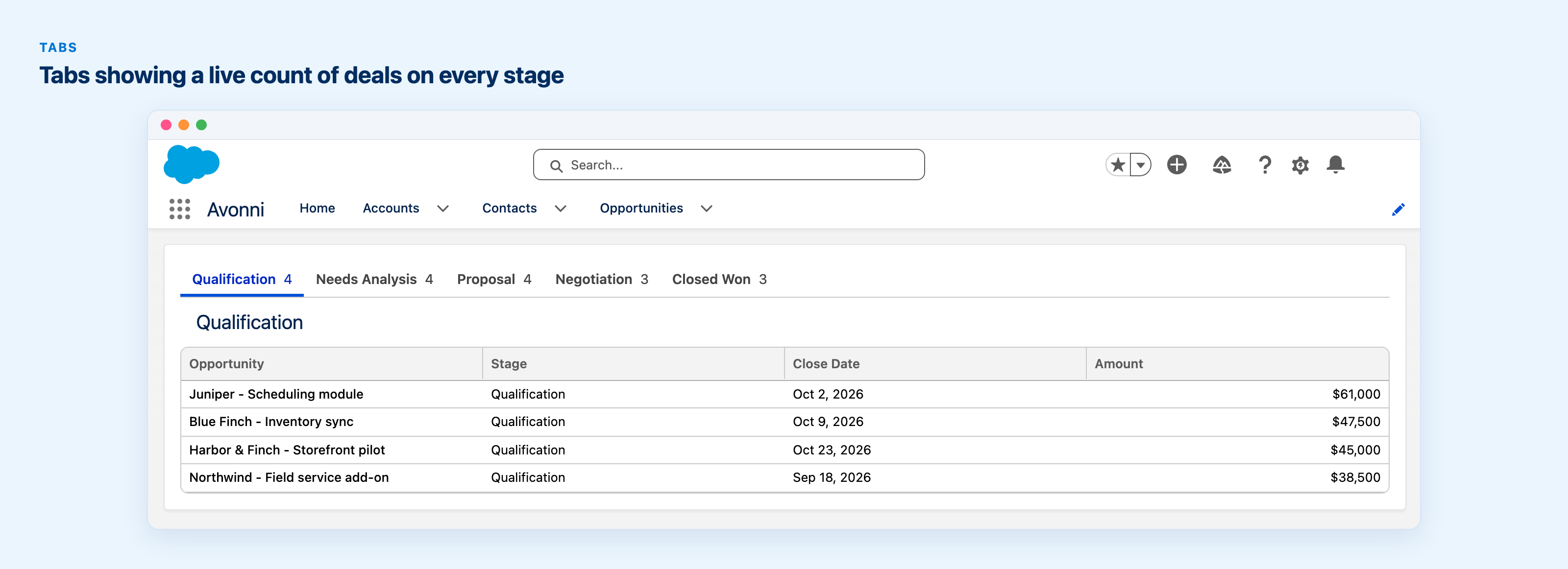Open the Trailhead guidance icon
The height and width of the screenshot is (569, 1568).
[x=1222, y=165]
